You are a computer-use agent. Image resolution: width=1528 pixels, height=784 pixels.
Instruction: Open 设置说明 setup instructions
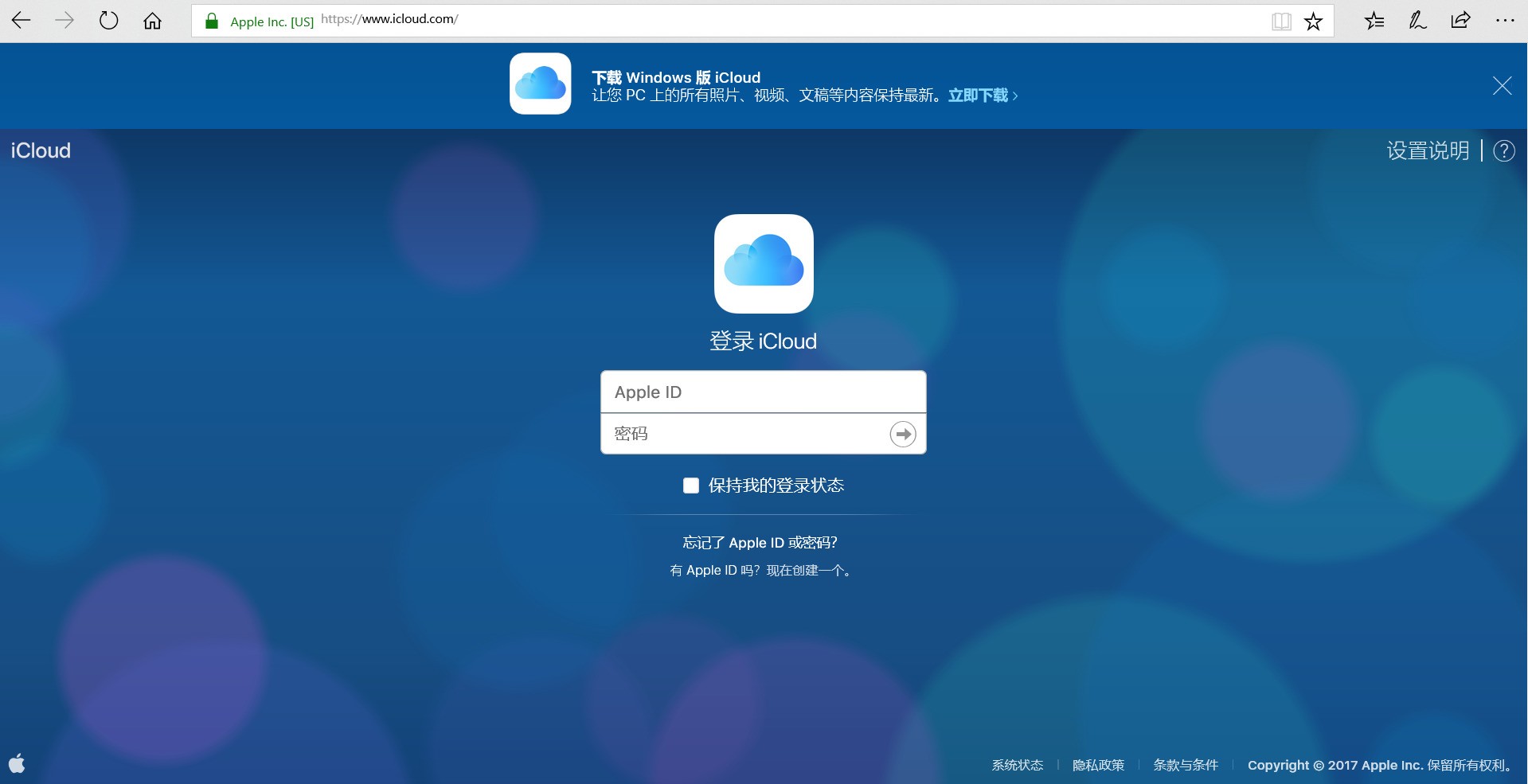1428,151
